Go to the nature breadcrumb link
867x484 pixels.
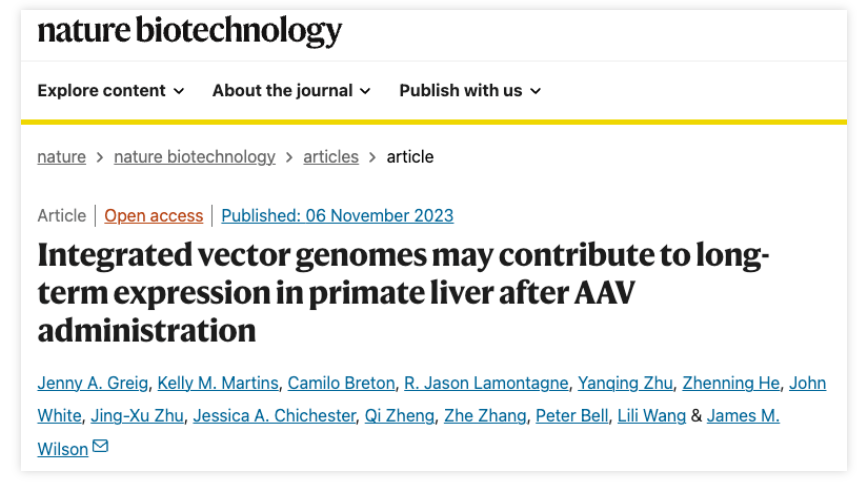tap(61, 157)
